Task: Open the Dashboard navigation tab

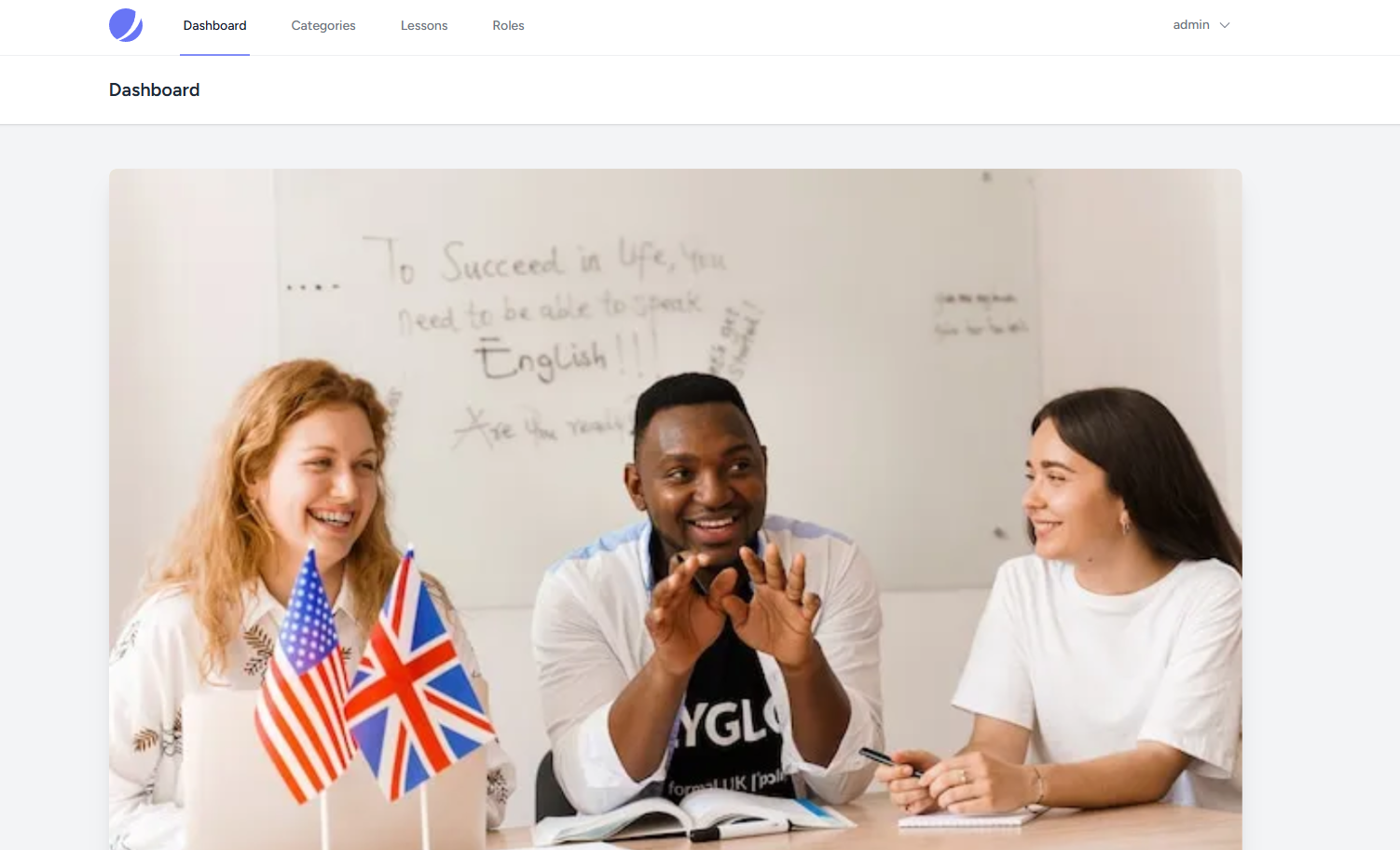Action: click(x=214, y=25)
